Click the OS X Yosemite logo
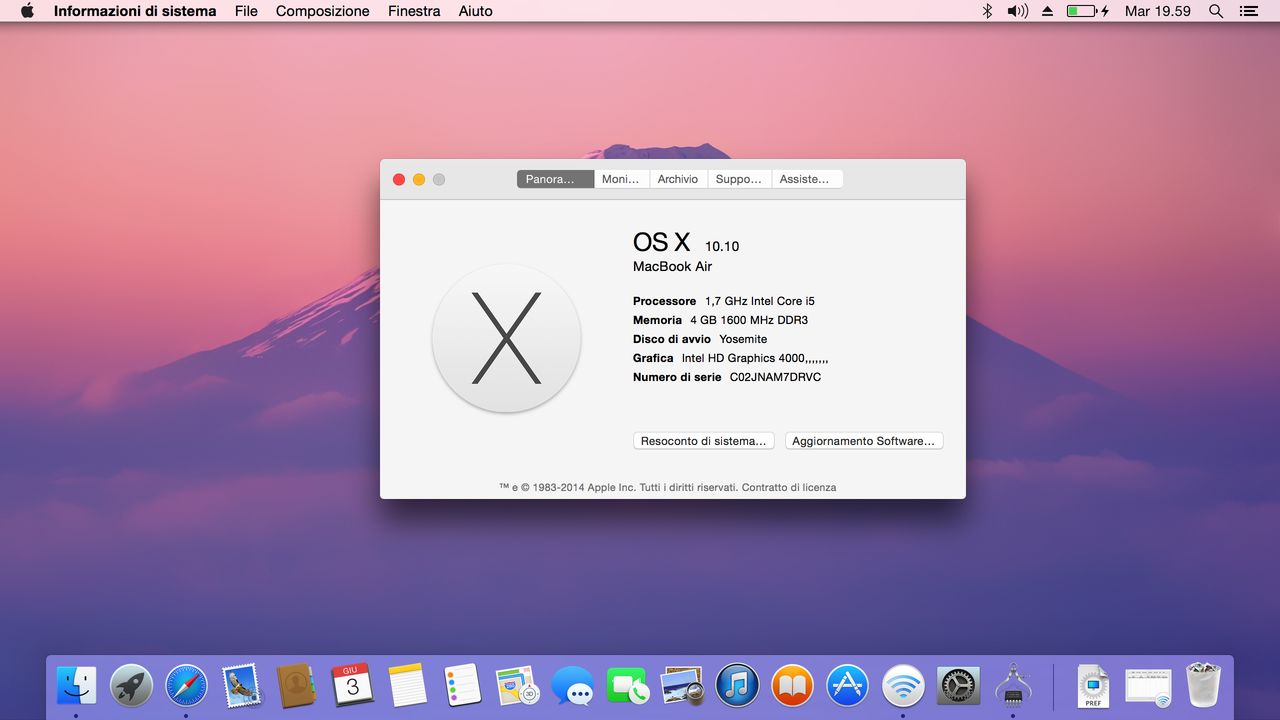 click(x=506, y=339)
